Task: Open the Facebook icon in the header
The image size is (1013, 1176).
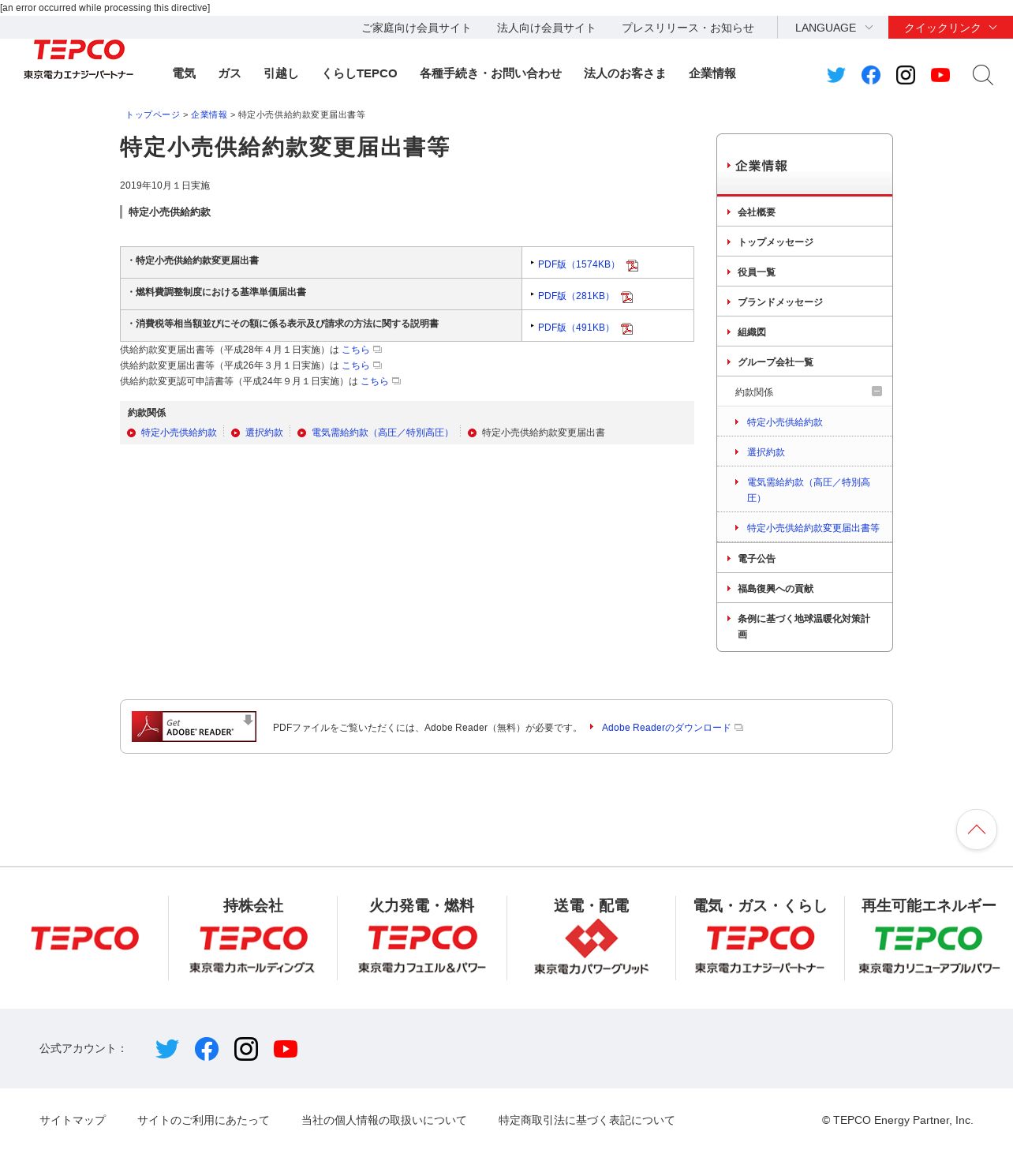Action: (x=871, y=75)
